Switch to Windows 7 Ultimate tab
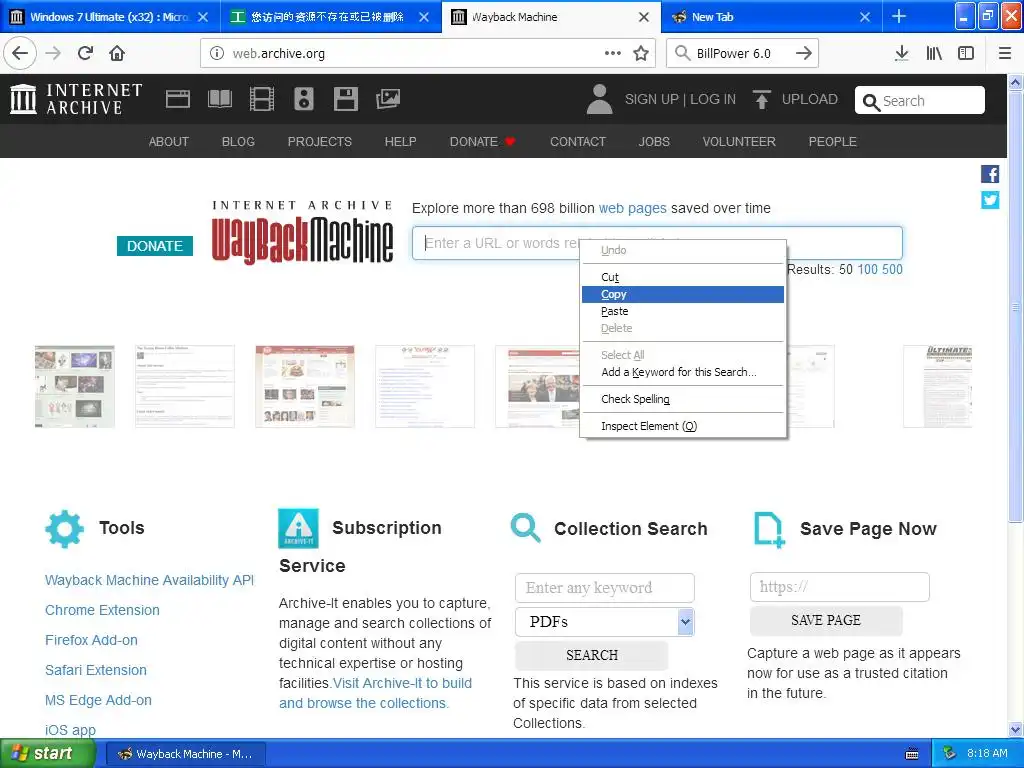 point(109,17)
